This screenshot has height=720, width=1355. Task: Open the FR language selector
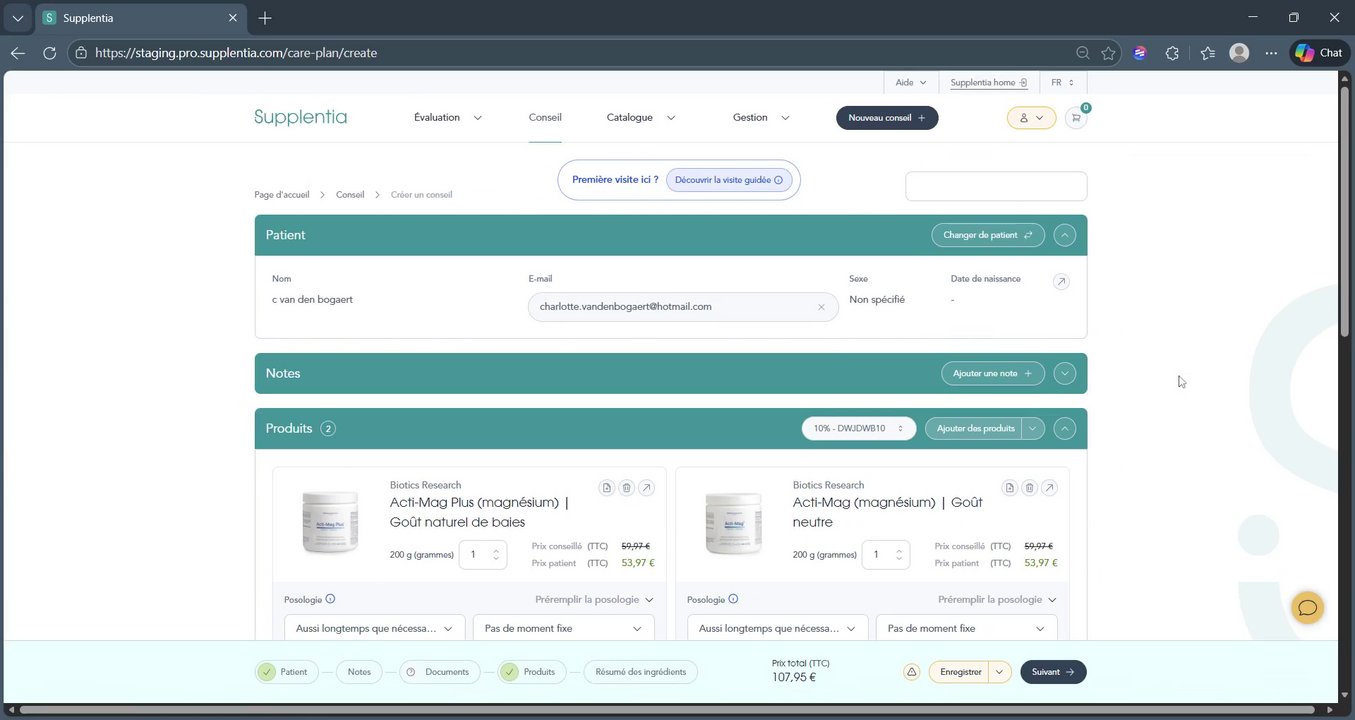pyautogui.click(x=1062, y=82)
